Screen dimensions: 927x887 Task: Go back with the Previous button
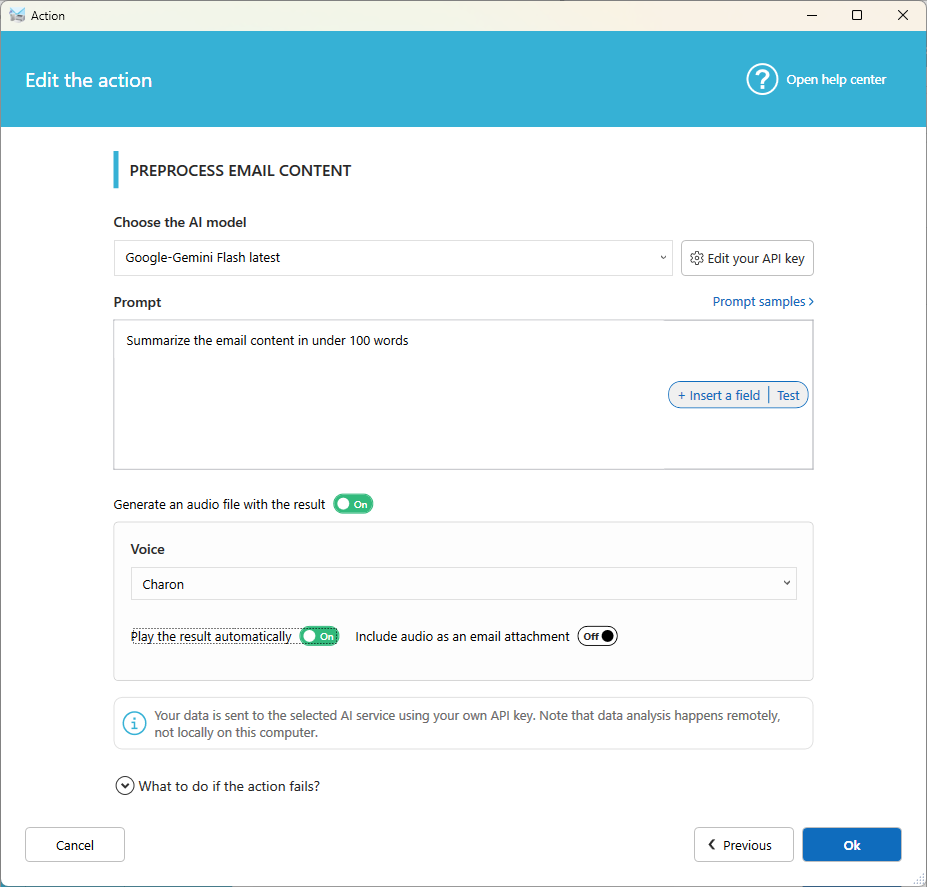pos(743,844)
